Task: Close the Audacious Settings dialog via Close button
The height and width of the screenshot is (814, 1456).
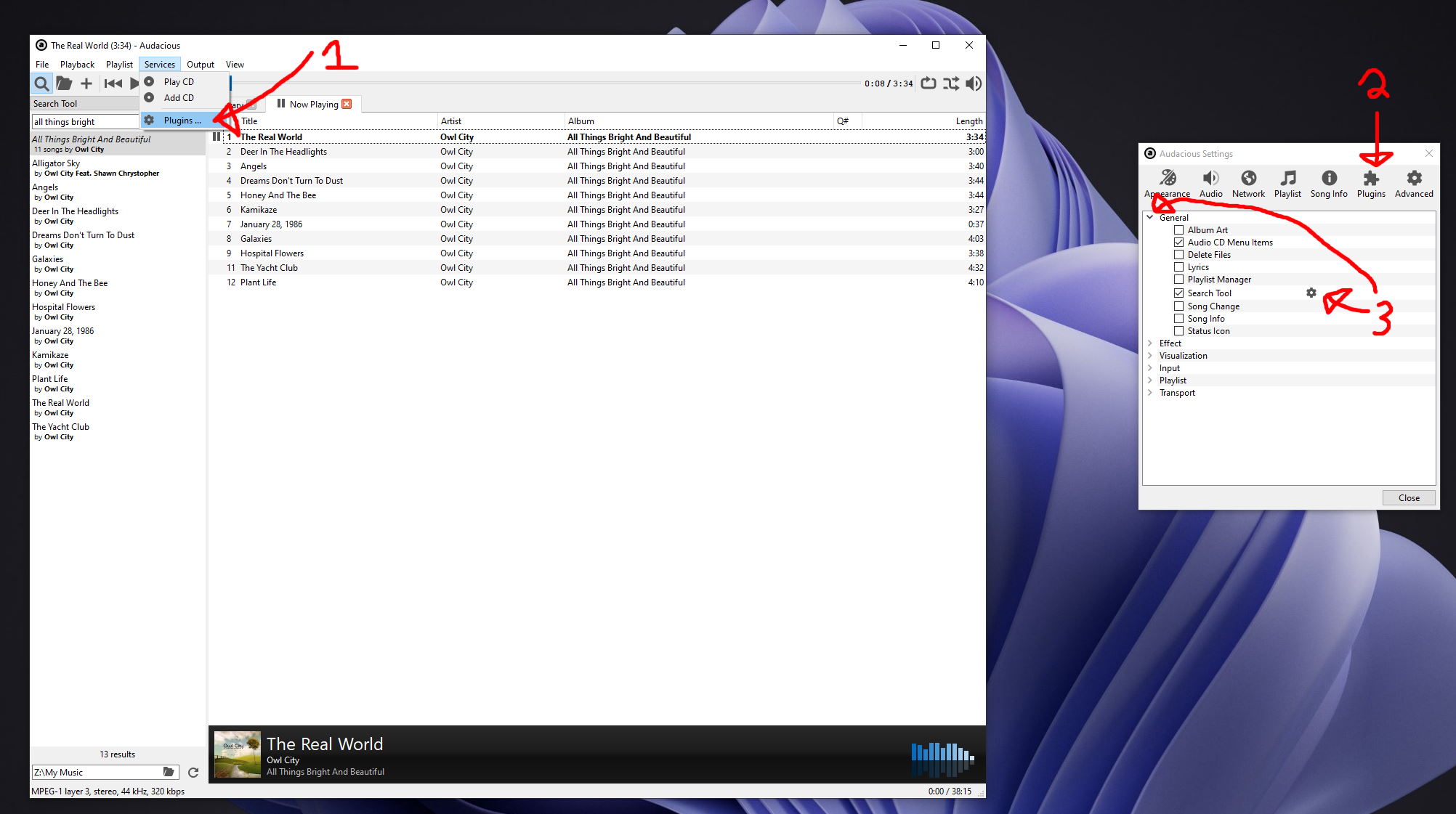Action: point(1409,497)
